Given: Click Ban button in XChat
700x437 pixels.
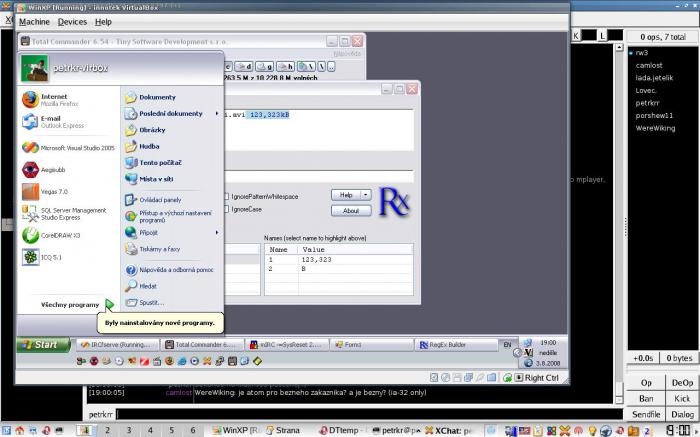Looking at the screenshot, I should pyautogui.click(x=646, y=399).
